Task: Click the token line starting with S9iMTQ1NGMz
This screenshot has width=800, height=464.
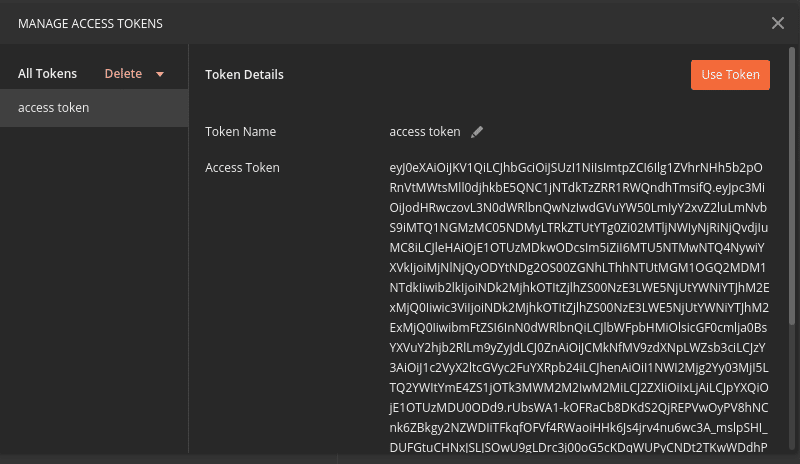Action: point(579,228)
